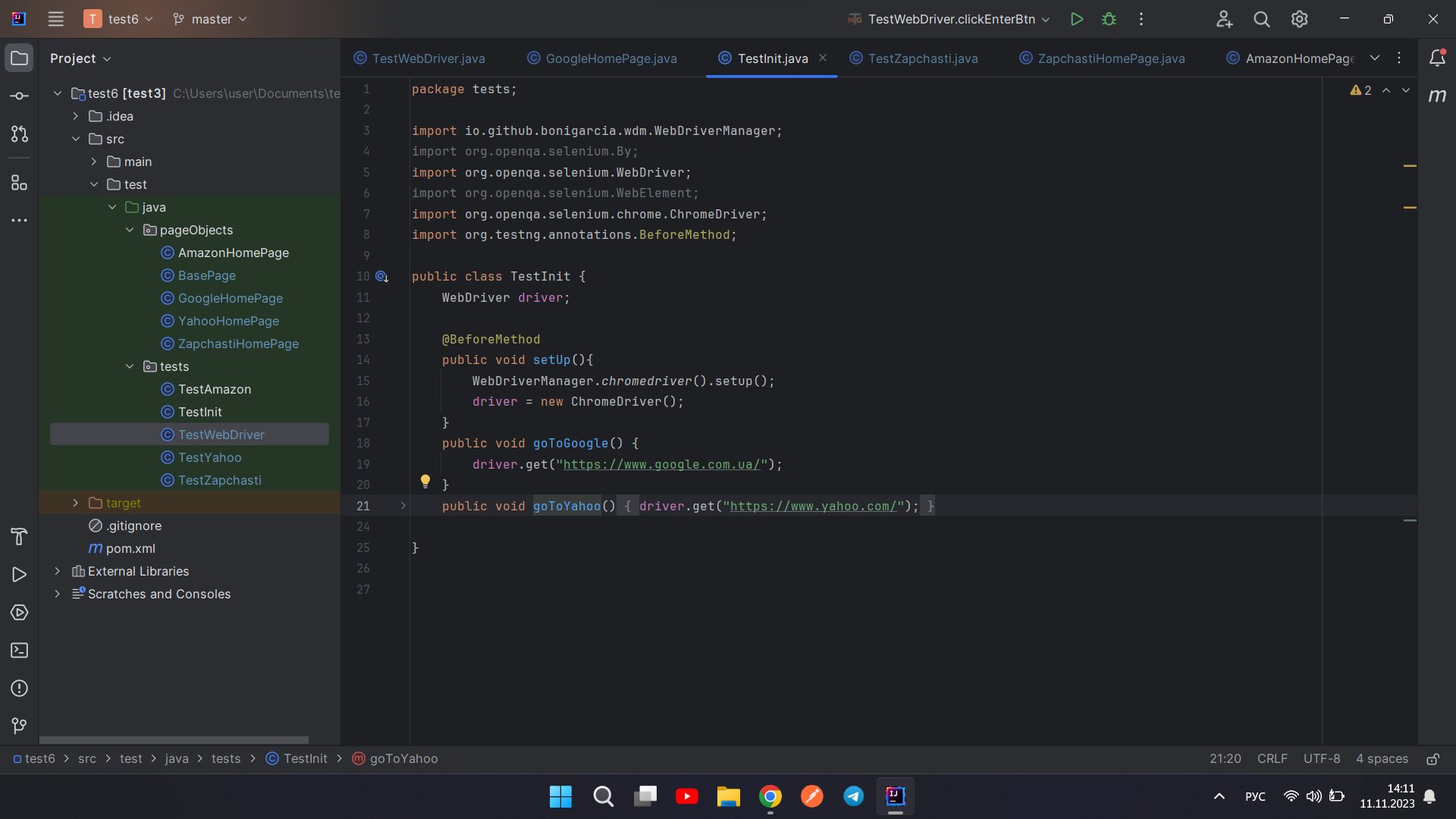Screen dimensions: 1456x819
Task: Debug TestWebDriver.clickEnterBtn configuration
Action: (x=1109, y=19)
